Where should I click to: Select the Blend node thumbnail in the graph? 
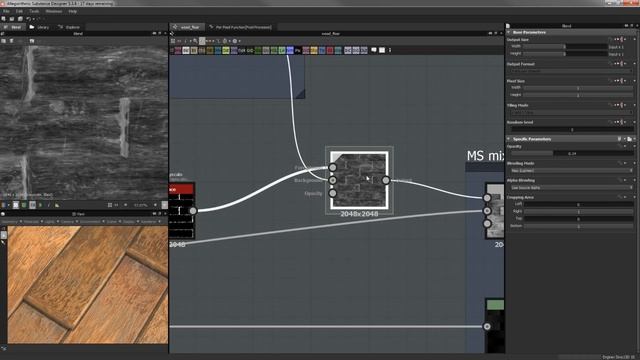click(359, 180)
